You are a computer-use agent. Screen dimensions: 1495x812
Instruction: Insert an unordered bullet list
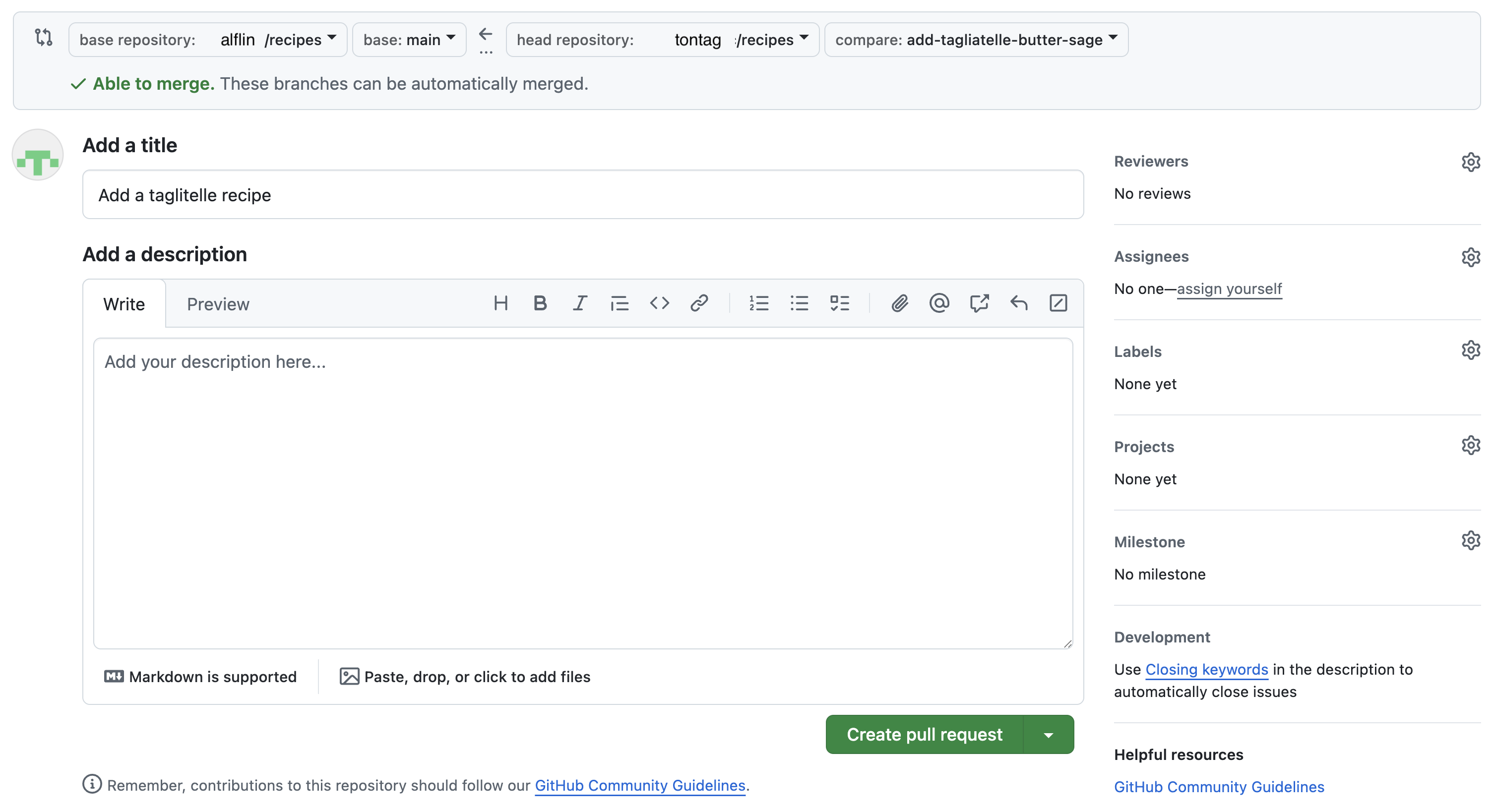click(799, 303)
